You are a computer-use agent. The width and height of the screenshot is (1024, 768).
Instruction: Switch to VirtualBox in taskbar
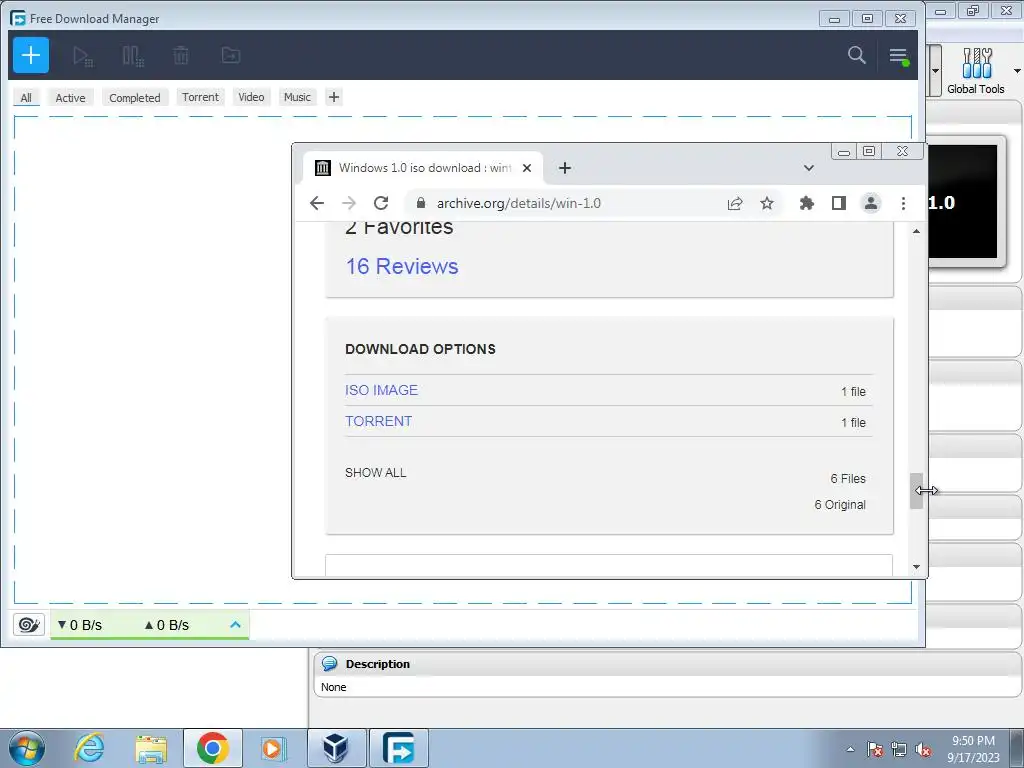pyautogui.click(x=336, y=748)
